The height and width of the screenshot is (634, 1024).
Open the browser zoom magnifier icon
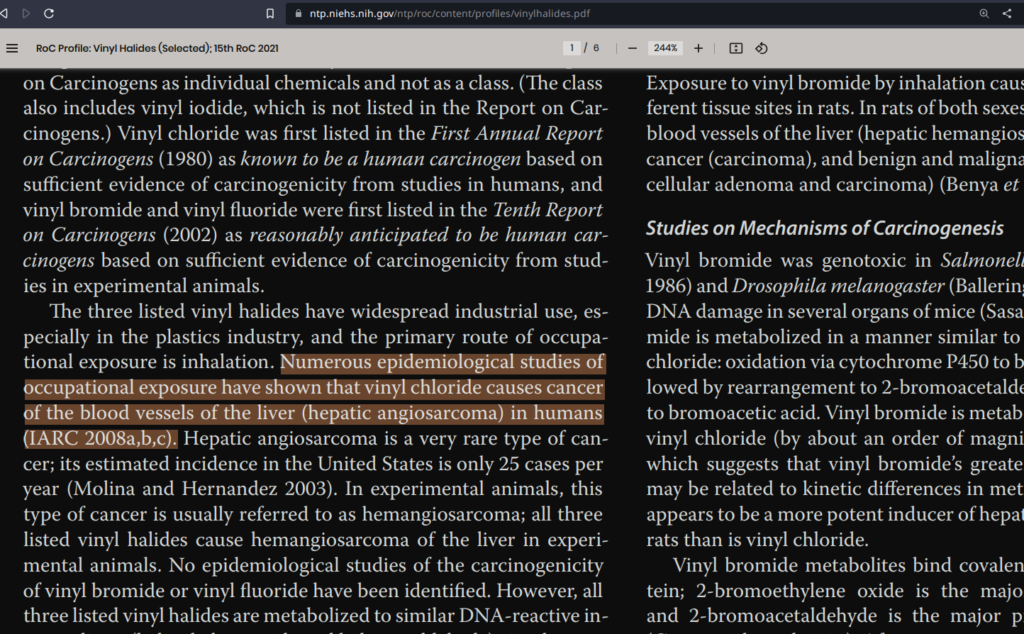click(984, 13)
